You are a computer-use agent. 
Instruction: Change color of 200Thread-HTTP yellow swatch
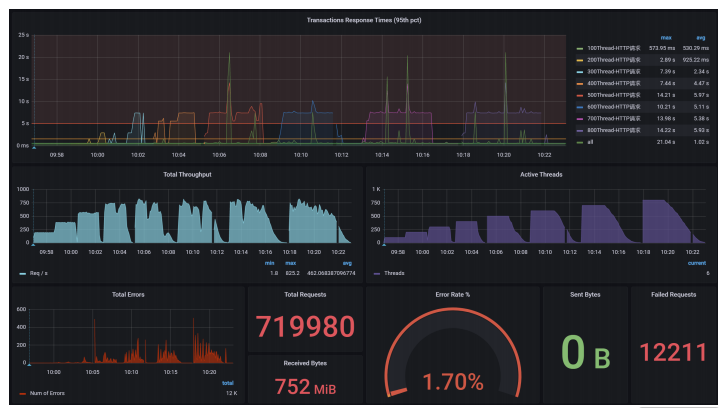579,60
